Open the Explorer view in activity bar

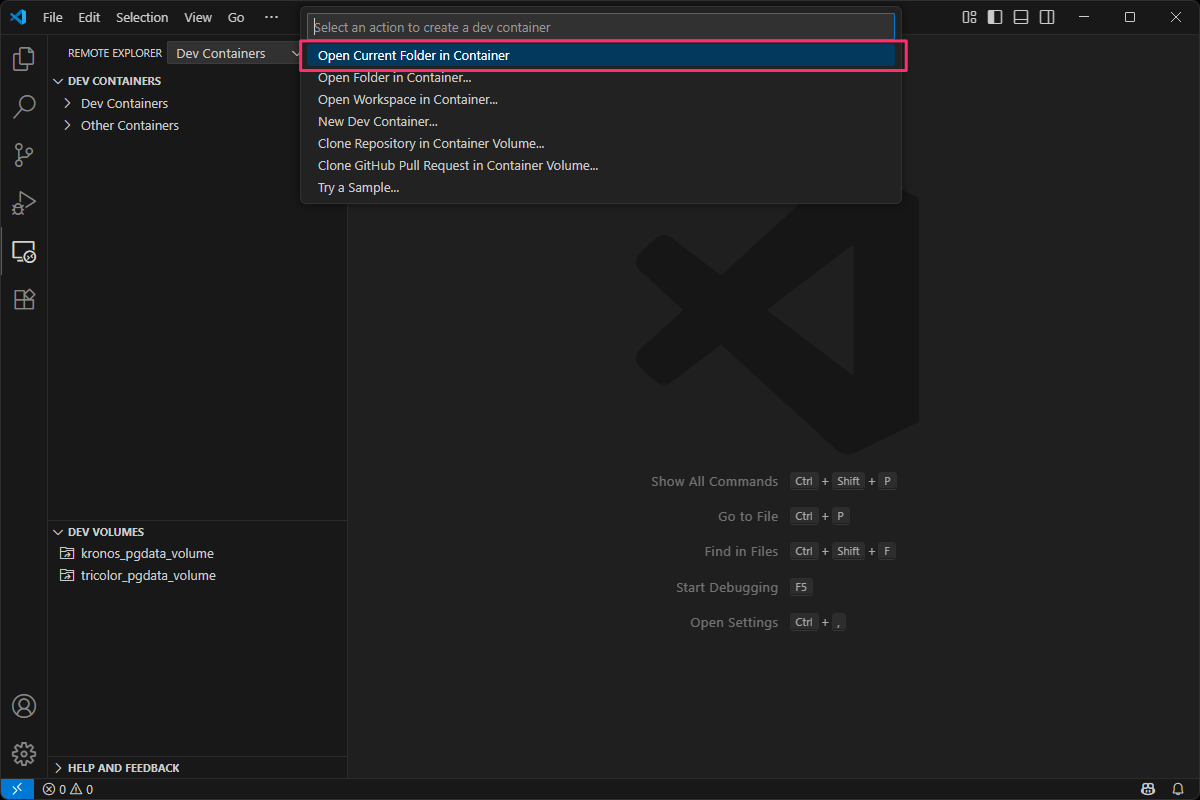(x=24, y=59)
